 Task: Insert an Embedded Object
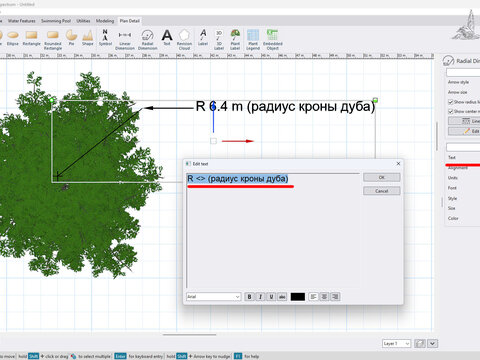(x=273, y=40)
